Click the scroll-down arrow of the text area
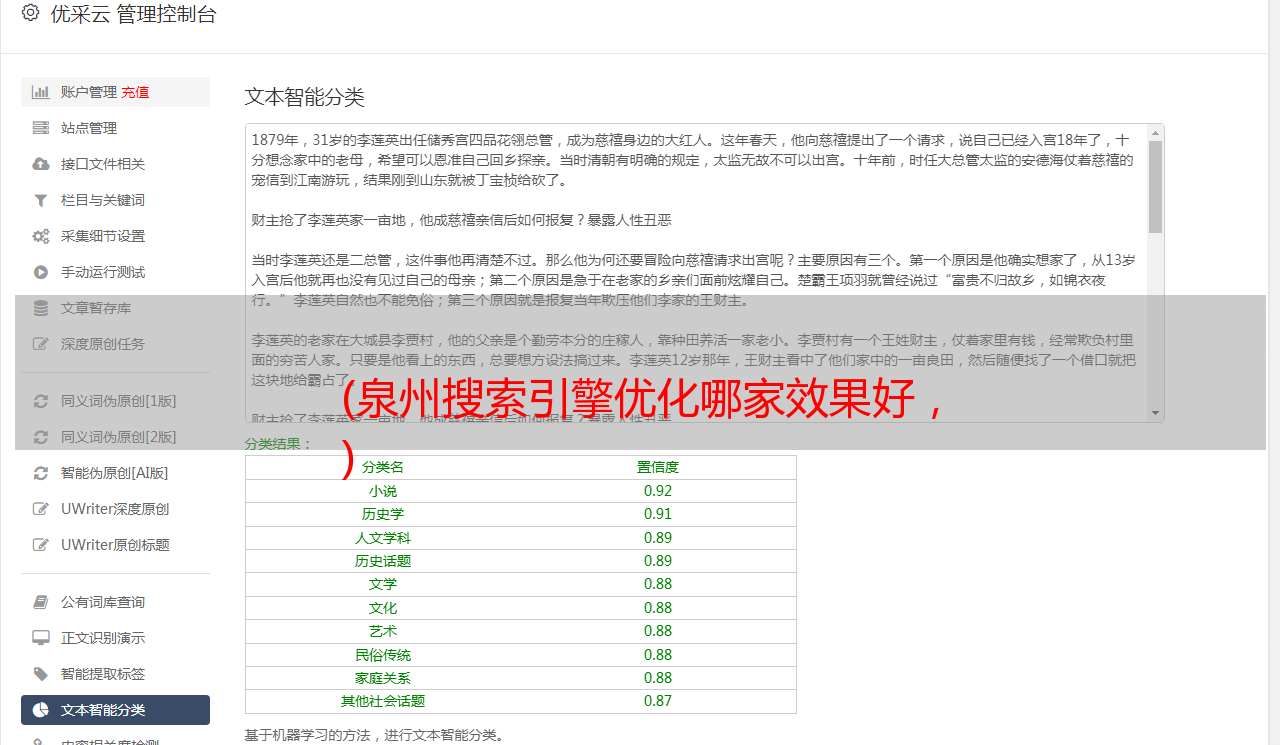Image resolution: width=1280 pixels, height=745 pixels. pos(1155,413)
